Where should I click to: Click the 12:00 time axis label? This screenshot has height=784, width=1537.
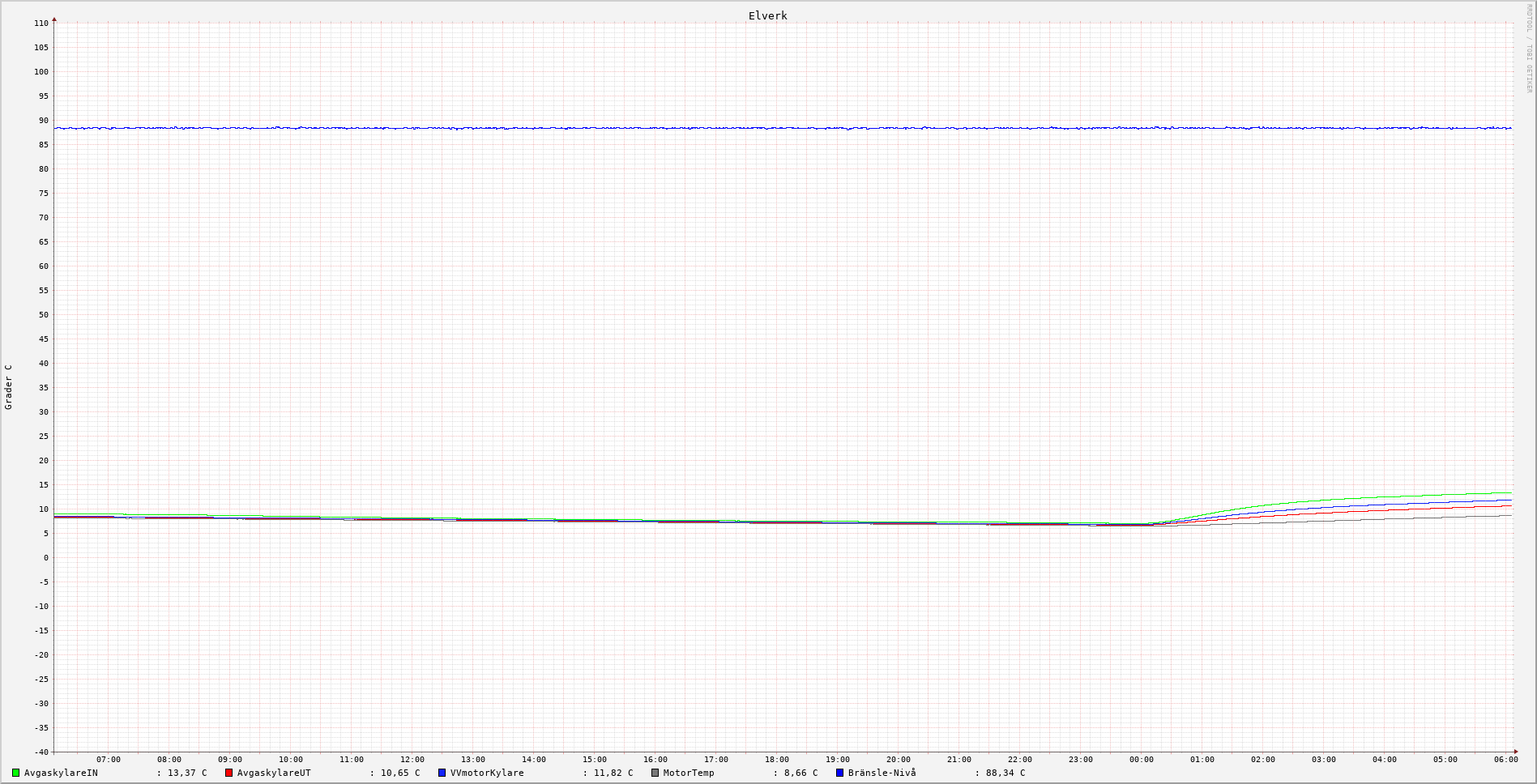(412, 760)
